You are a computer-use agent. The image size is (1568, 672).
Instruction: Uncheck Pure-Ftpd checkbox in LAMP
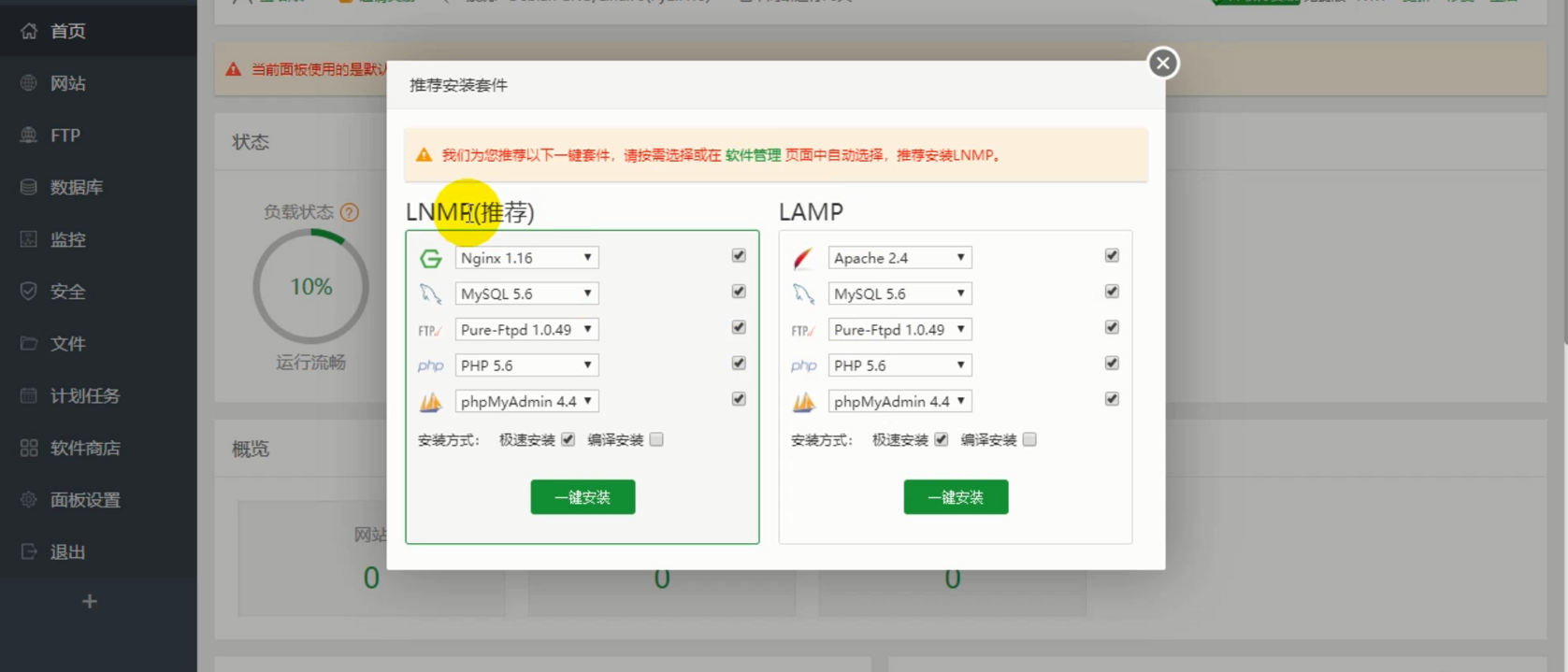click(1112, 327)
